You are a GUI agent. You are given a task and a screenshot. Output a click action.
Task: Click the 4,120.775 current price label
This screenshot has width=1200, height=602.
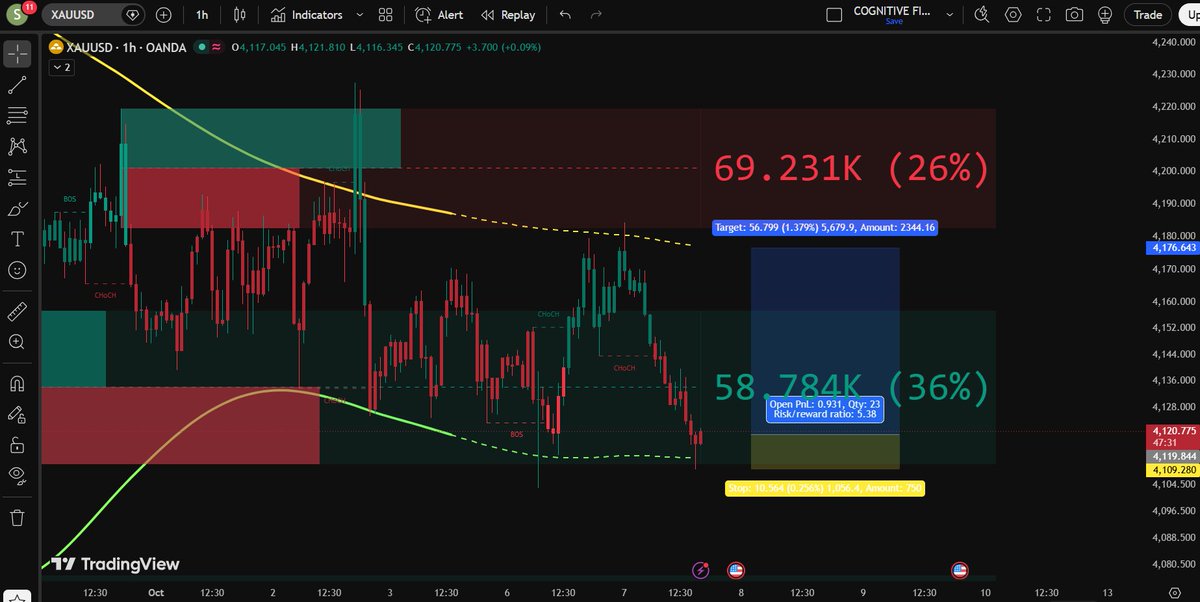(1173, 430)
